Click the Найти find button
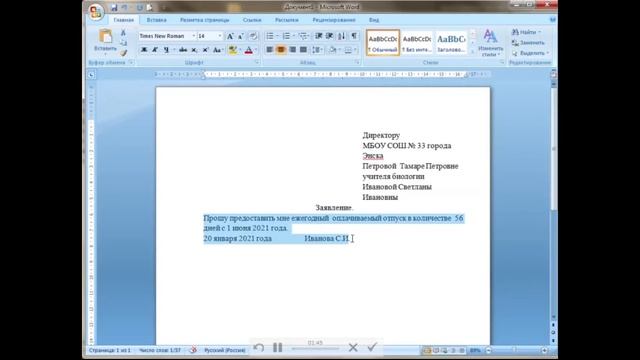 point(527,32)
